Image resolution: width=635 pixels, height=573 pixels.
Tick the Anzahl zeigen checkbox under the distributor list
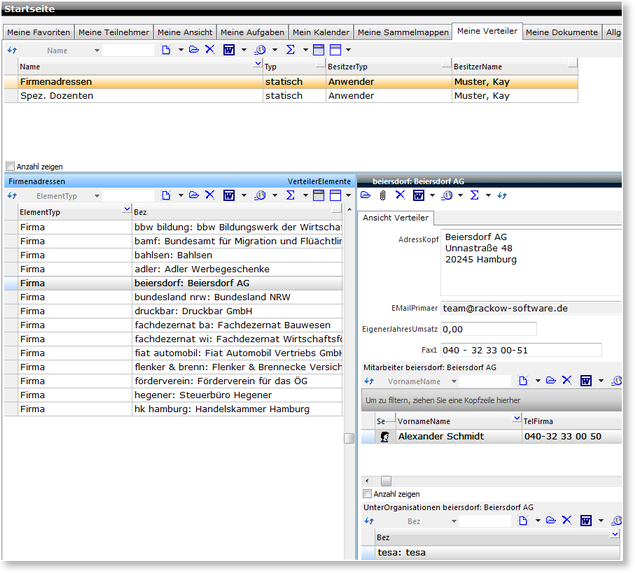(x=10, y=166)
